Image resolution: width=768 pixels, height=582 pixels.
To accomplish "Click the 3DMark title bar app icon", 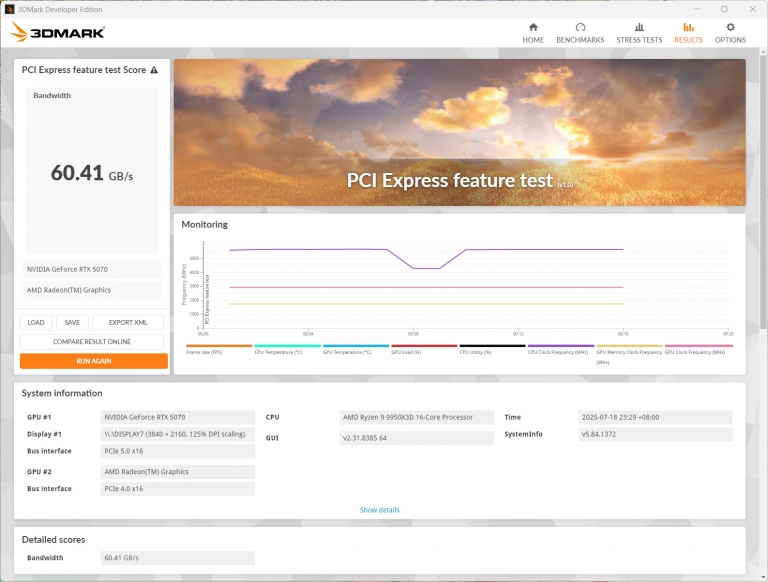I will 9,9.
